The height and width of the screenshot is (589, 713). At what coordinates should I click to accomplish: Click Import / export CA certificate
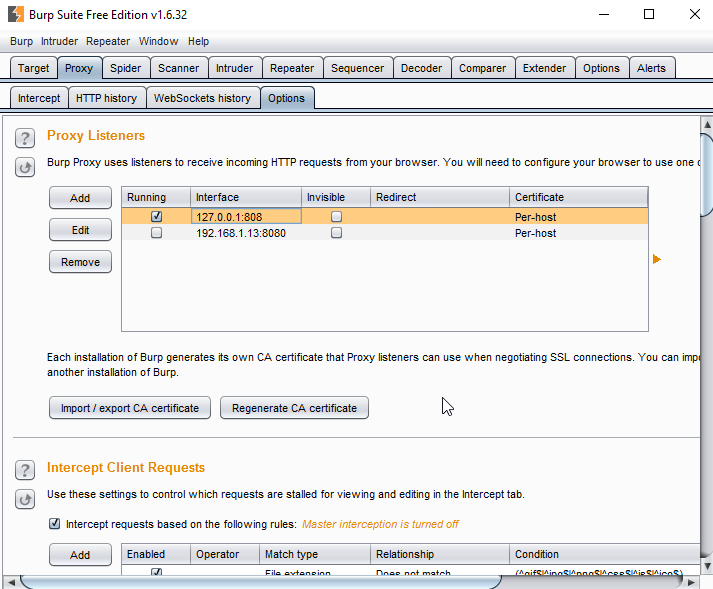coord(130,408)
